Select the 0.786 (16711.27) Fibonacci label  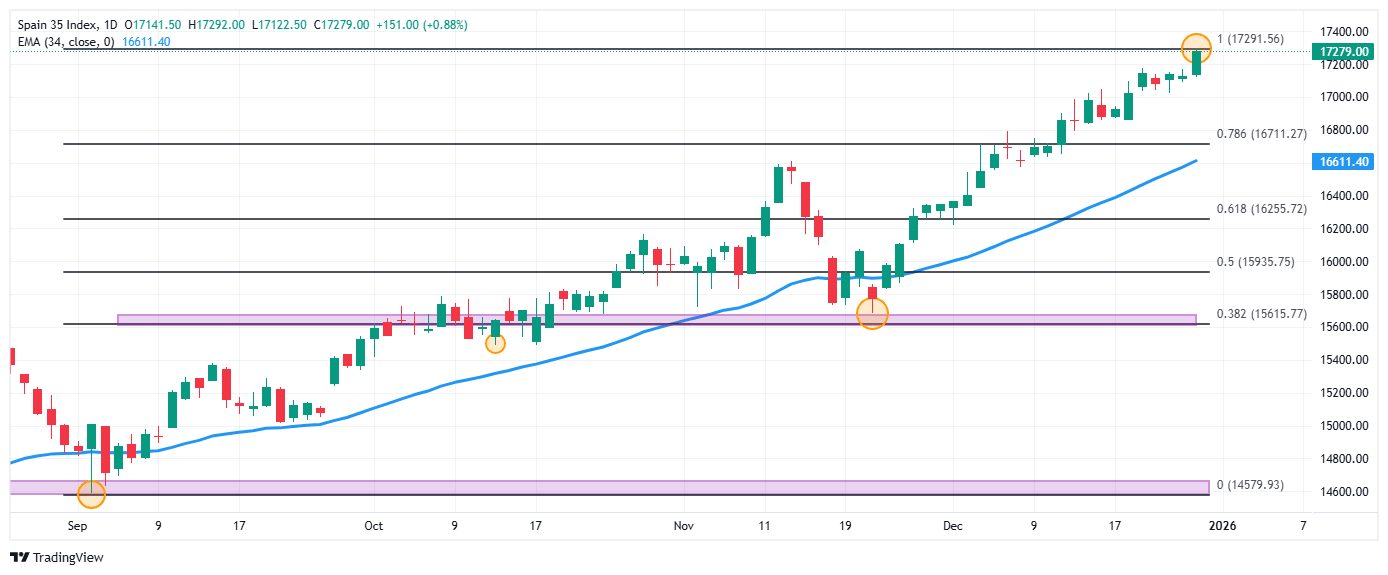click(1261, 133)
